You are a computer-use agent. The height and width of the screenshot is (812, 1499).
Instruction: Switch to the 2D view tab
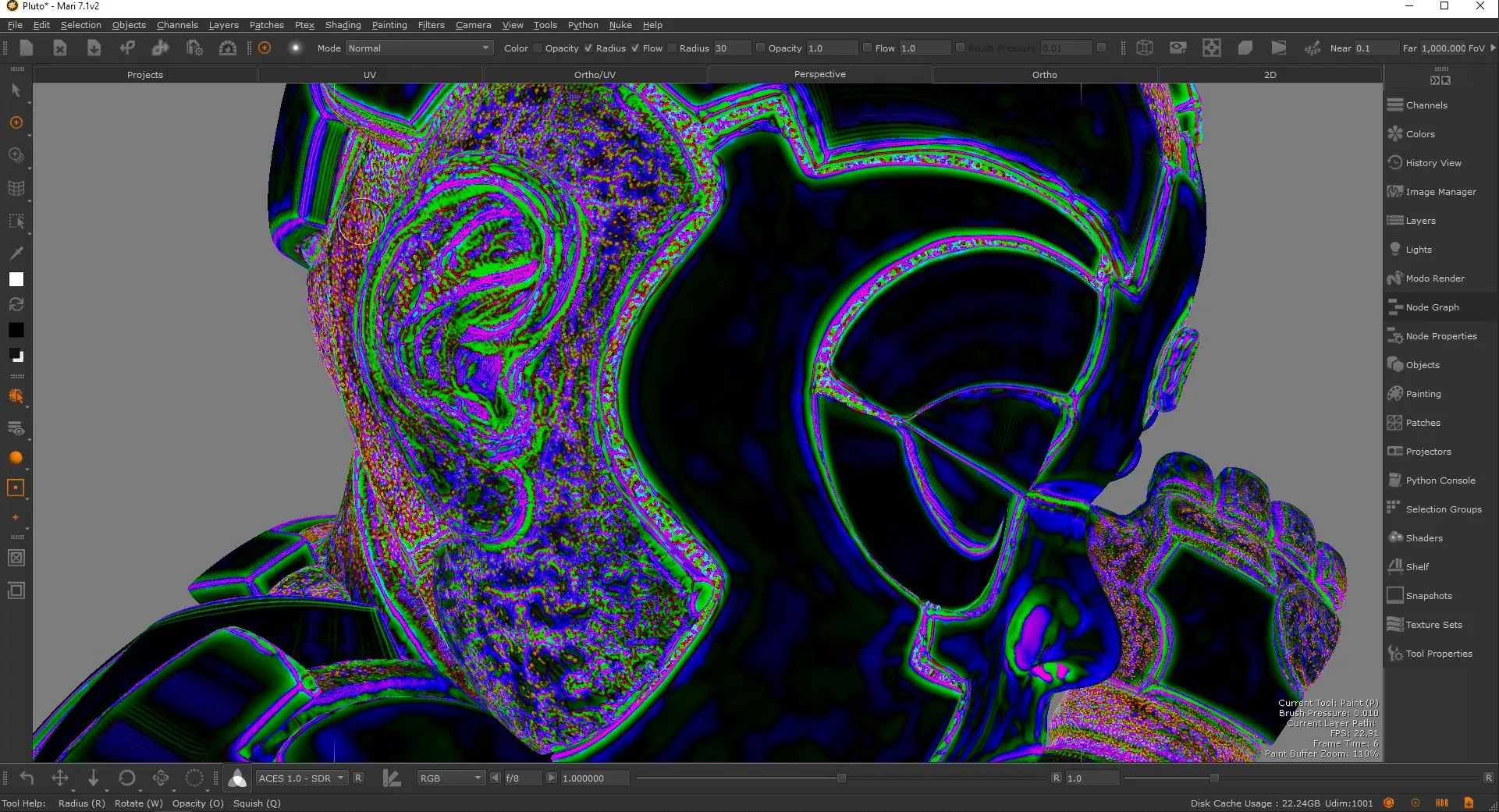(x=1270, y=75)
